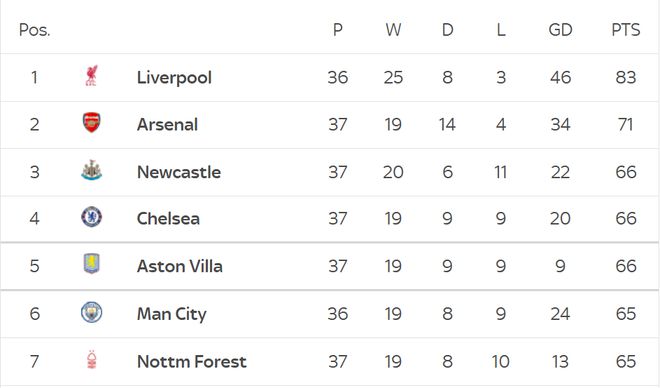Open the Man City team link
This screenshot has height=388, width=660.
pyautogui.click(x=172, y=314)
